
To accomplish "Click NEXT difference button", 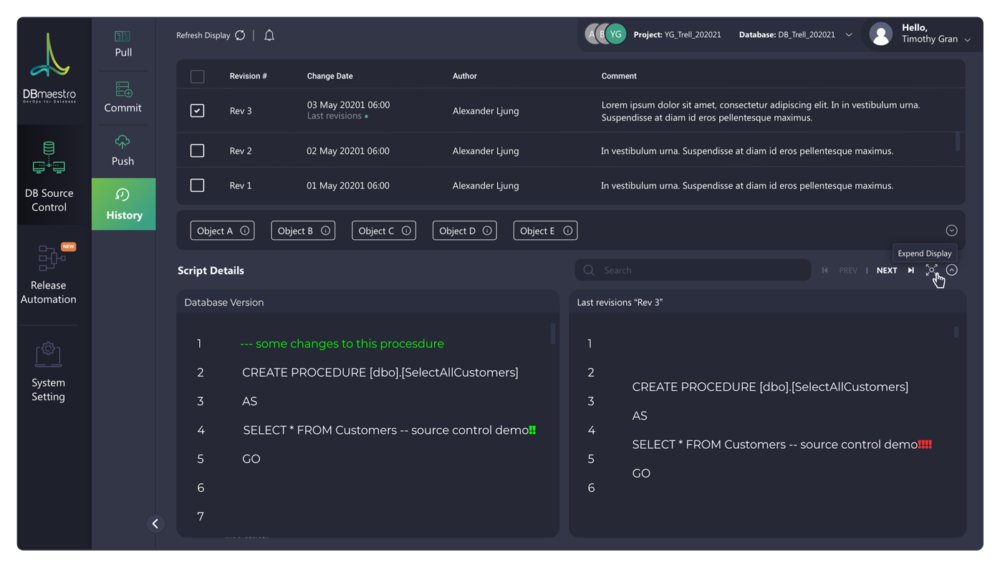I will click(x=886, y=270).
